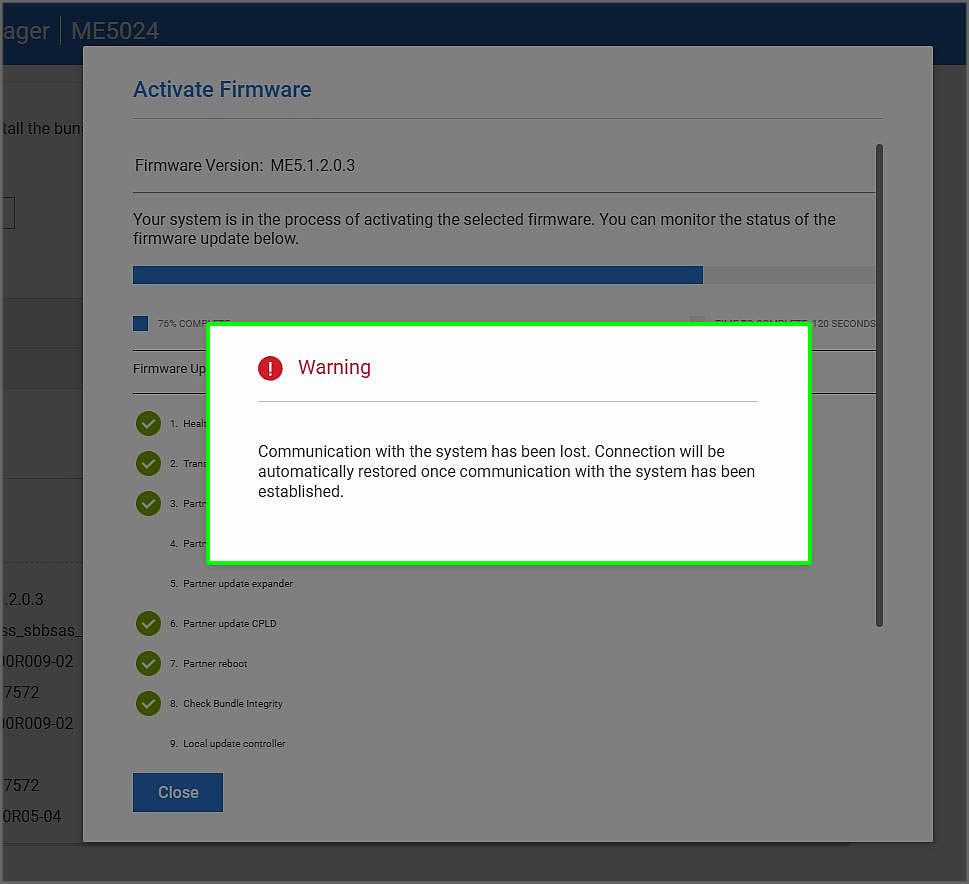Click the blue 76% complete legend square
Image resolution: width=969 pixels, height=884 pixels.
click(141, 323)
